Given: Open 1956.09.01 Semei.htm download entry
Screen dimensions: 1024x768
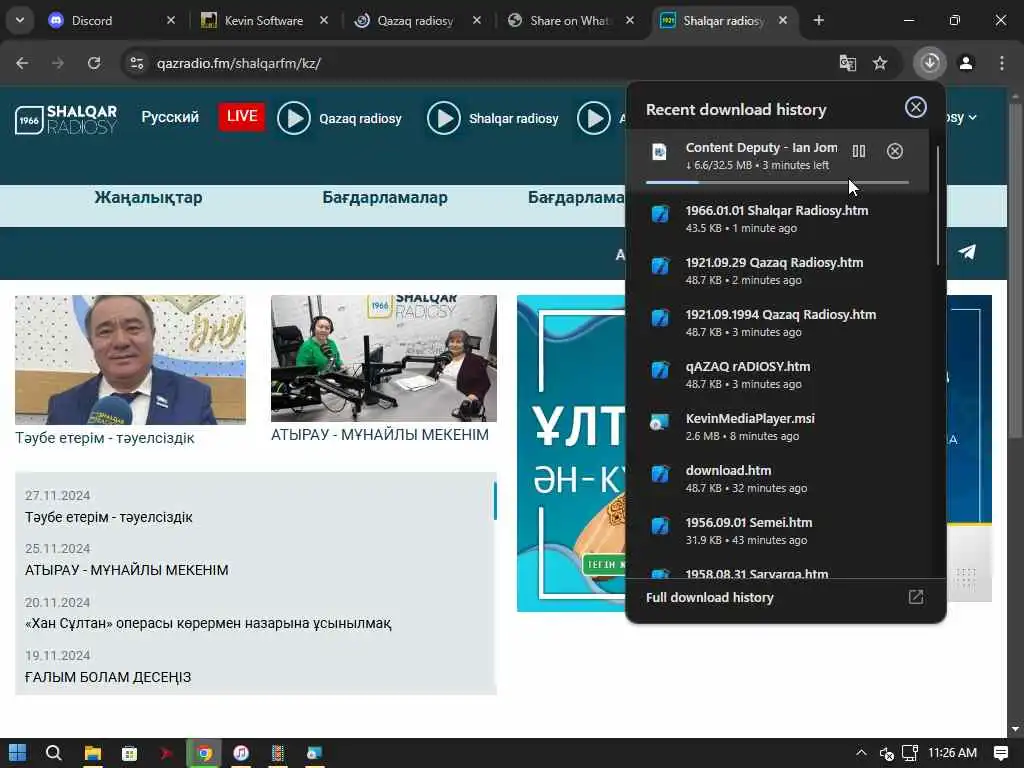Looking at the screenshot, I should (777, 530).
